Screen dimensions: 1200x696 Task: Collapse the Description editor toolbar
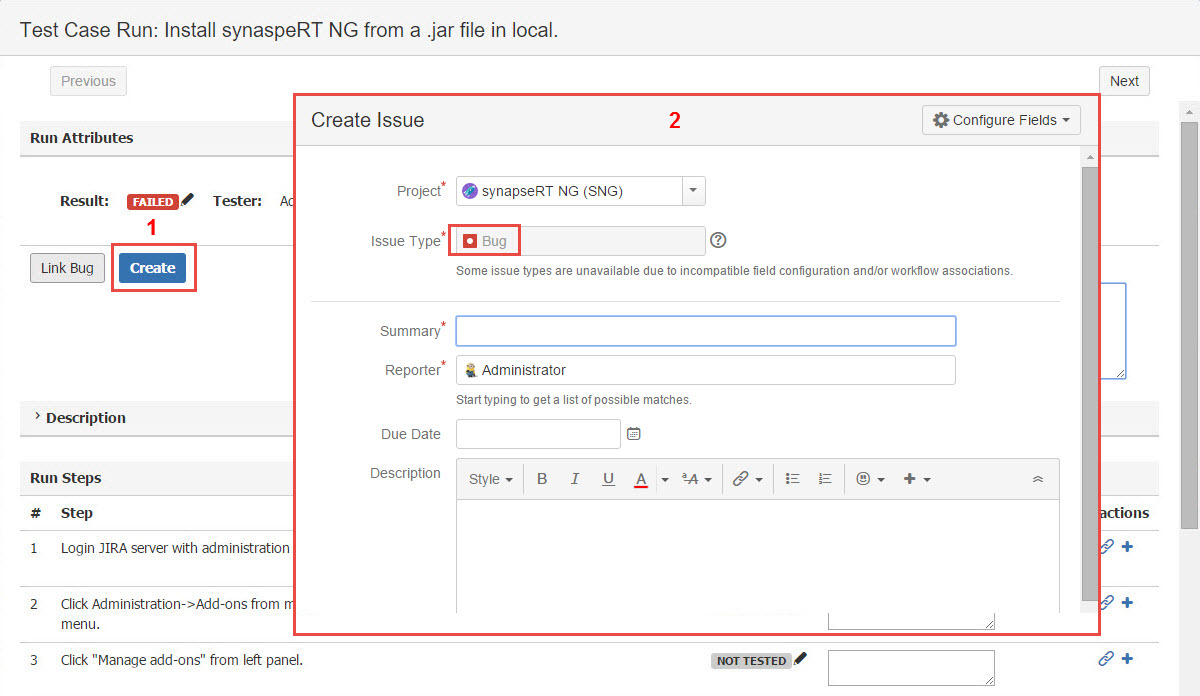pos(1037,479)
